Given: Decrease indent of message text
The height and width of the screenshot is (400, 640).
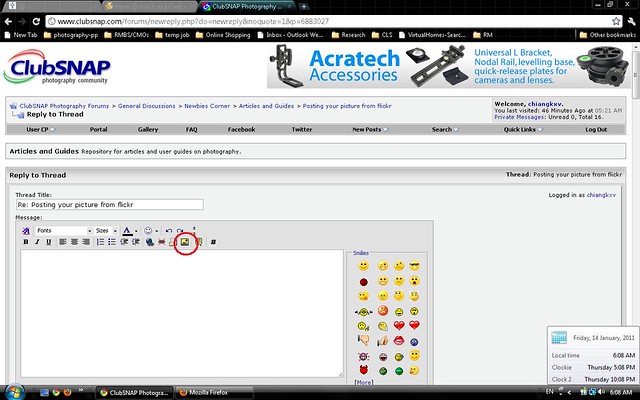Looking at the screenshot, I should [x=124, y=242].
